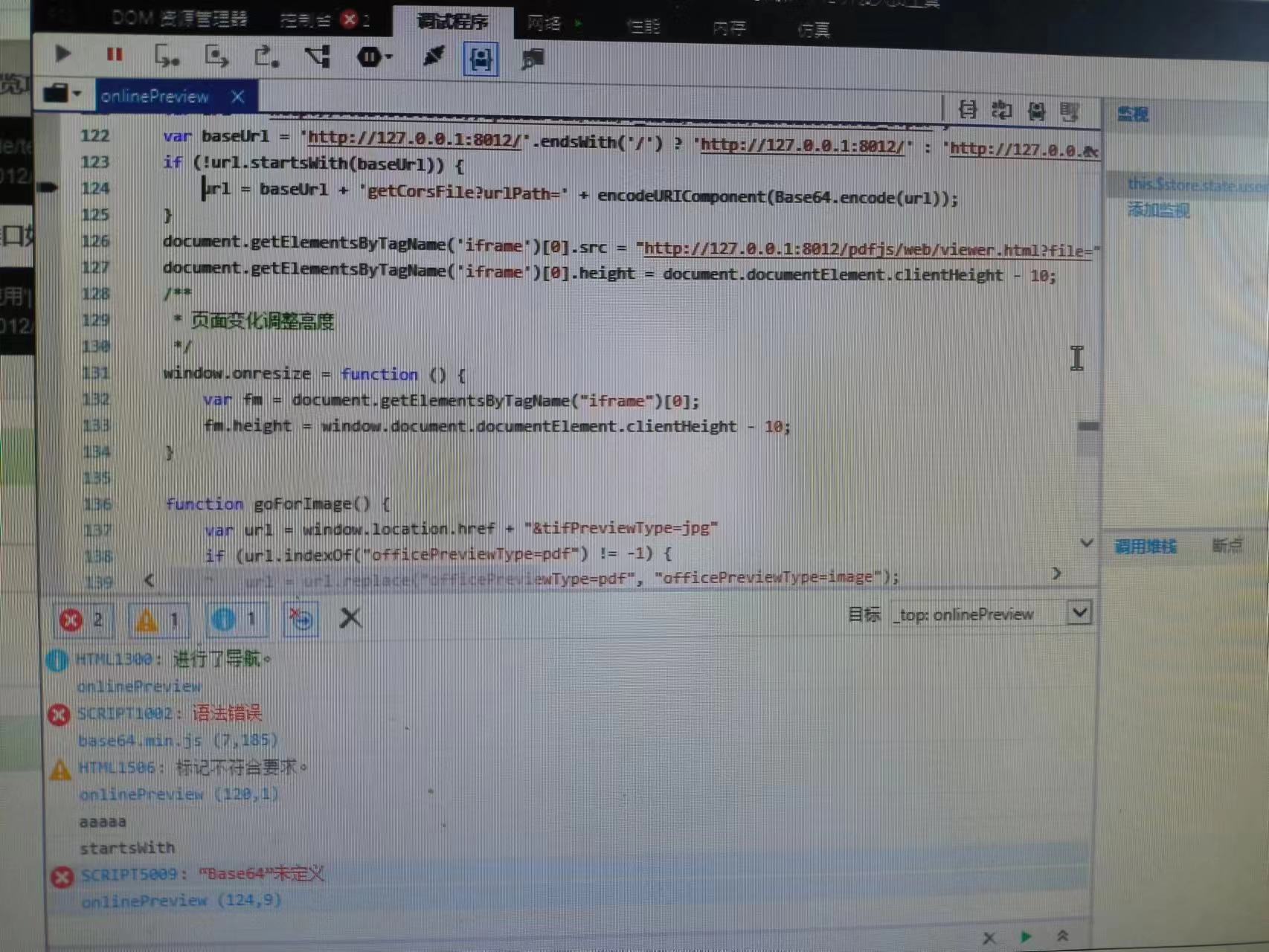Switch to the 调用堆栈 tab
Image resolution: width=1269 pixels, height=952 pixels.
(x=1146, y=547)
